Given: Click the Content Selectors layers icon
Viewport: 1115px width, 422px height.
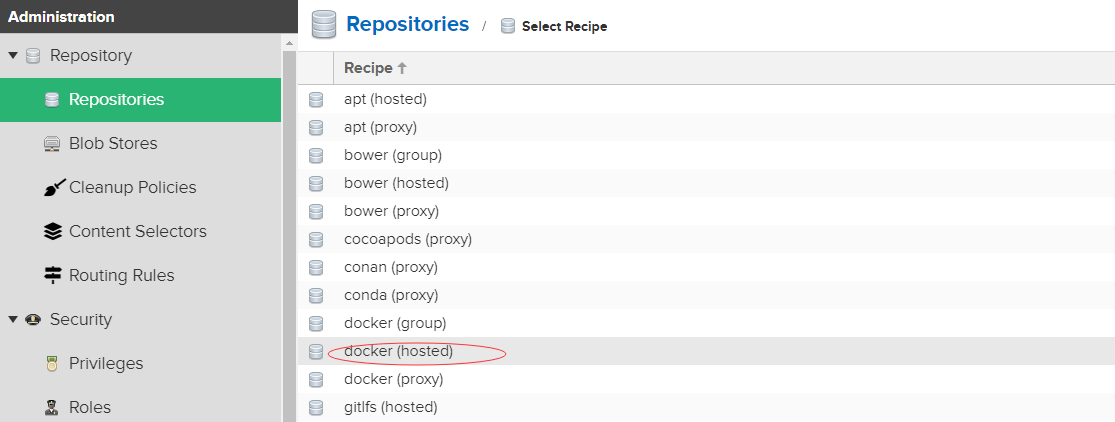Looking at the screenshot, I should (x=53, y=232).
